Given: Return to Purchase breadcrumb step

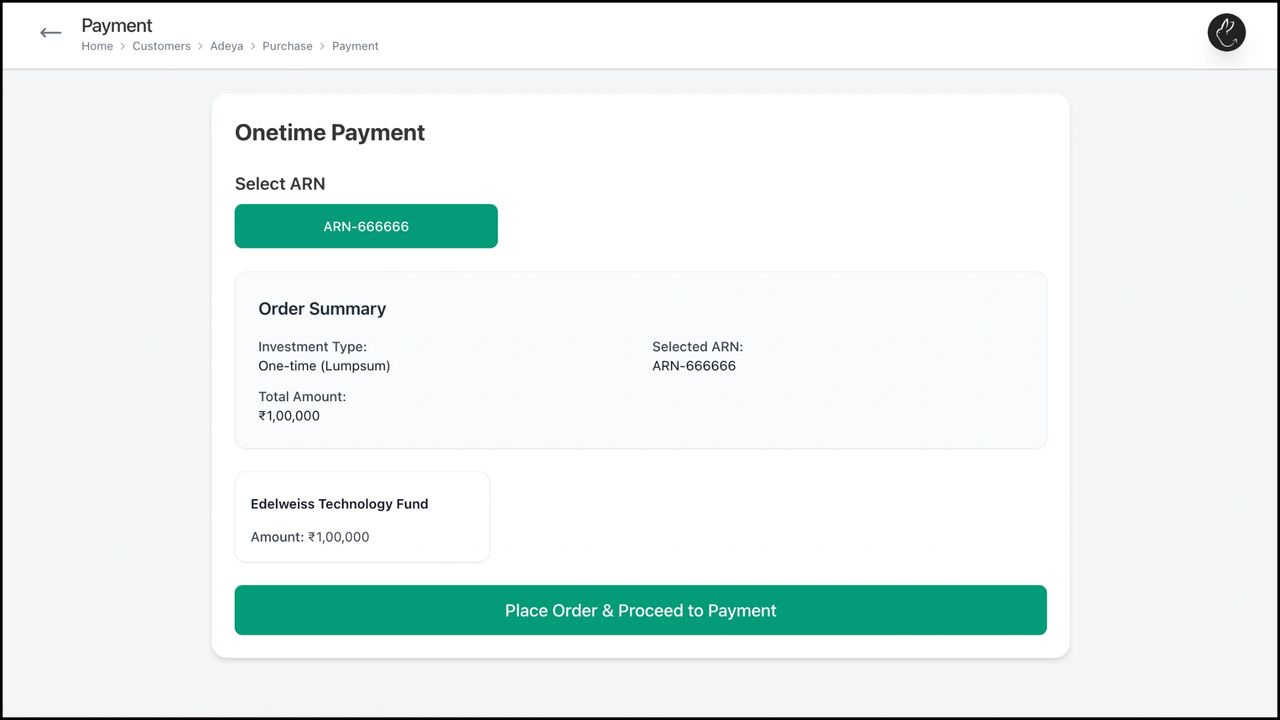Looking at the screenshot, I should click(x=287, y=46).
